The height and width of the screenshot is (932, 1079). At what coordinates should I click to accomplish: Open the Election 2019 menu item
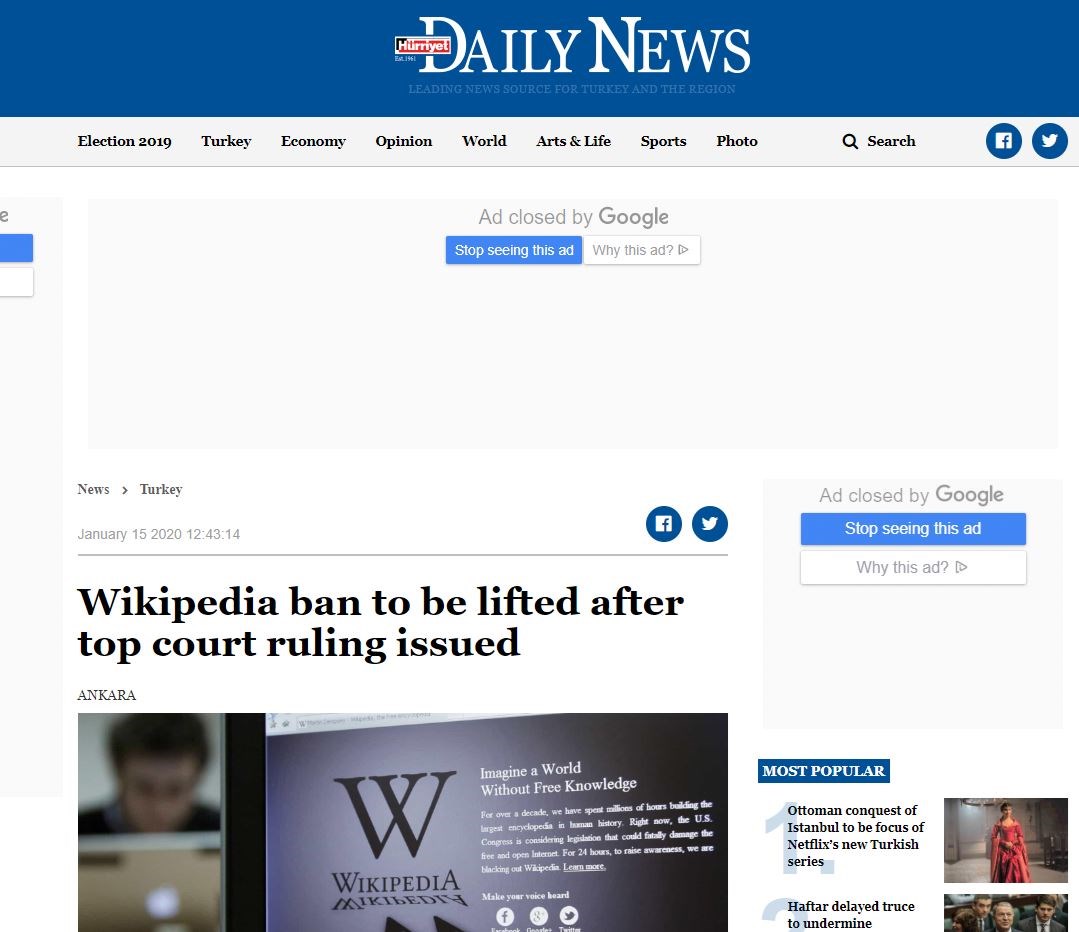(125, 141)
